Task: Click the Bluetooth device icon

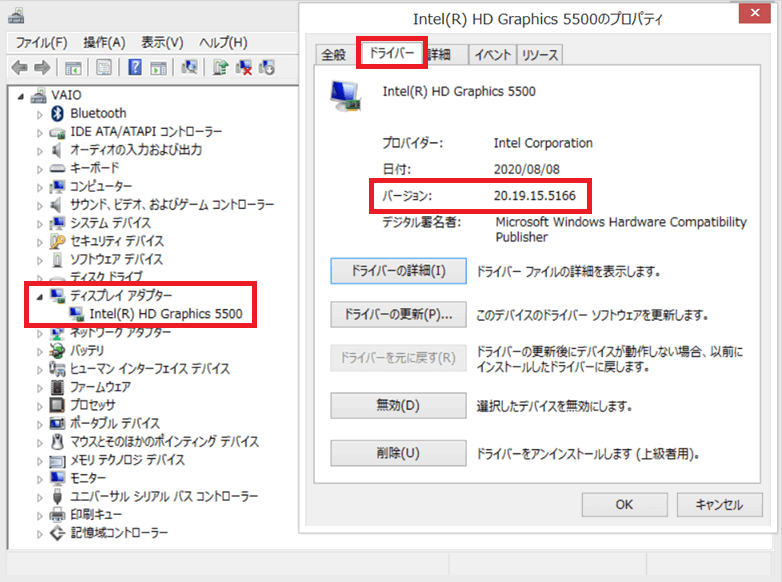Action: (57, 113)
